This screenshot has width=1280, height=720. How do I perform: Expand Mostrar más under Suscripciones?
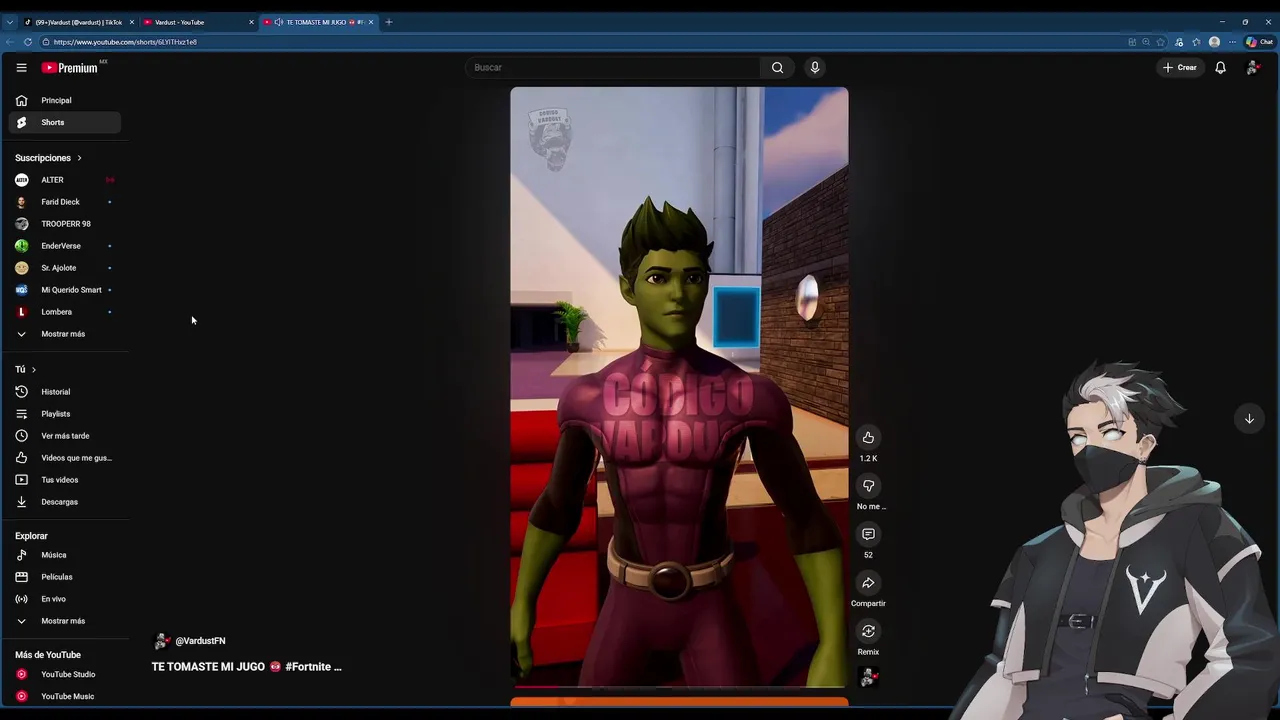tap(64, 334)
